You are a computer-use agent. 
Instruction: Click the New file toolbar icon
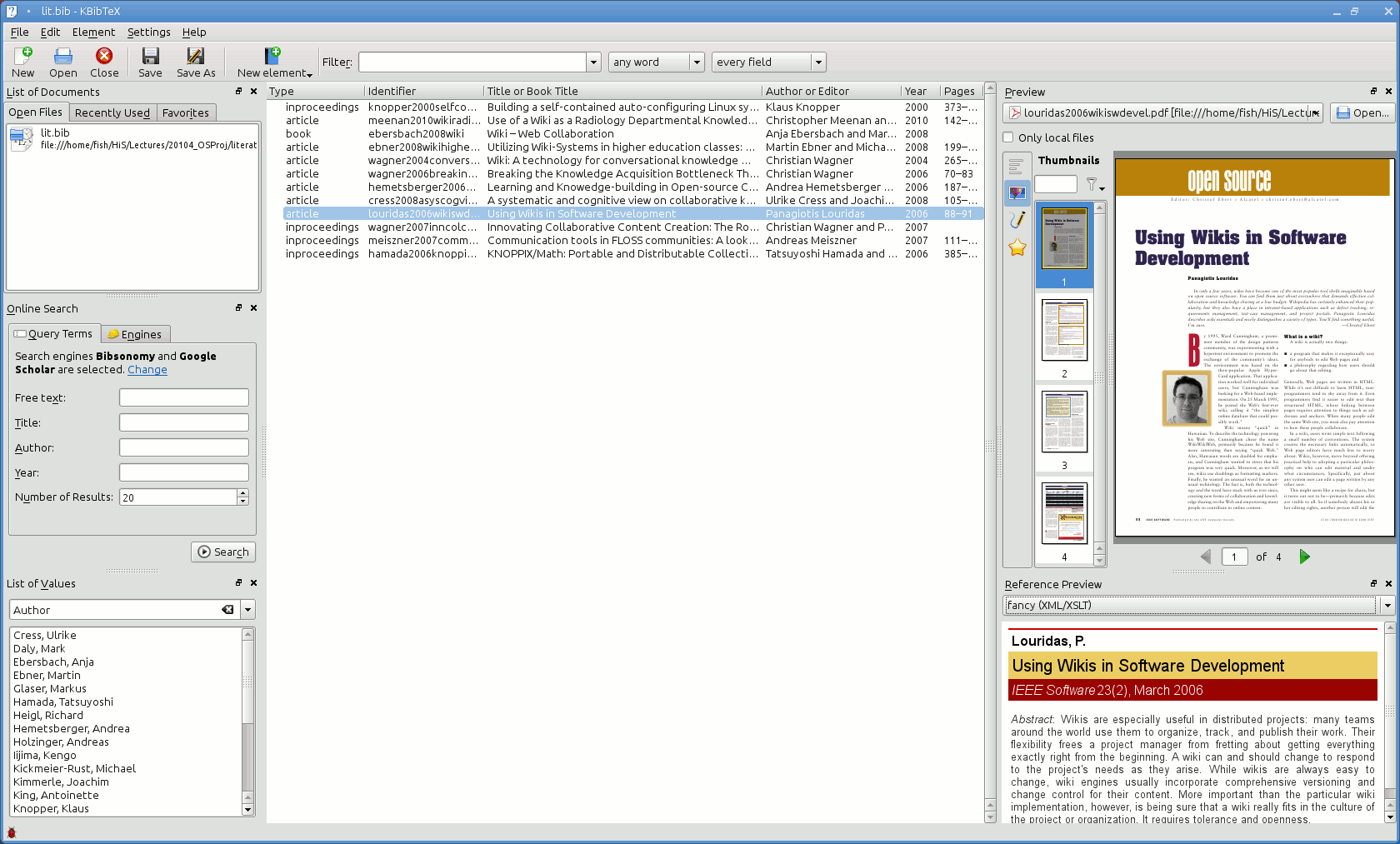(23, 62)
